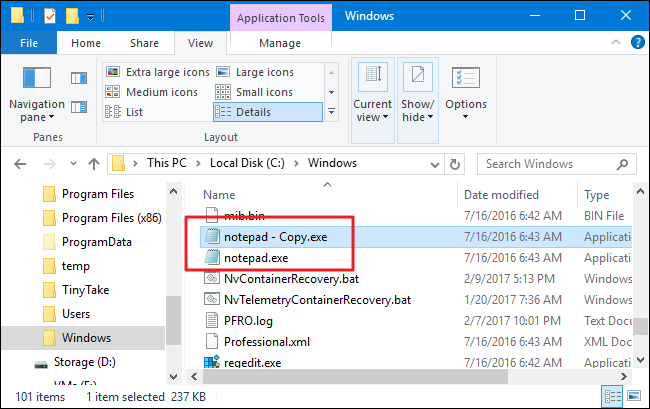
Task: Select the View tab
Action: pos(200,43)
